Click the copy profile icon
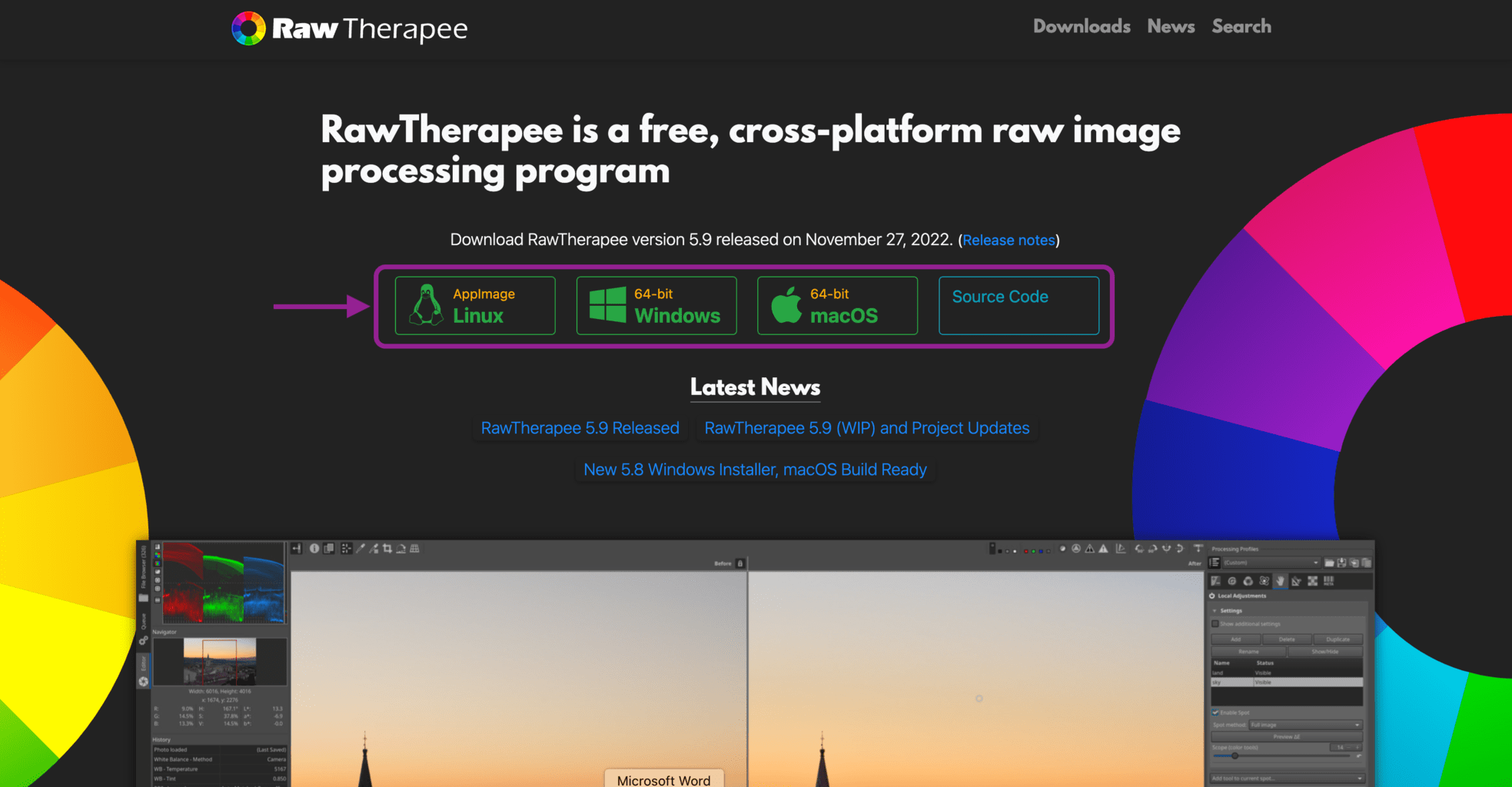 (1354, 563)
